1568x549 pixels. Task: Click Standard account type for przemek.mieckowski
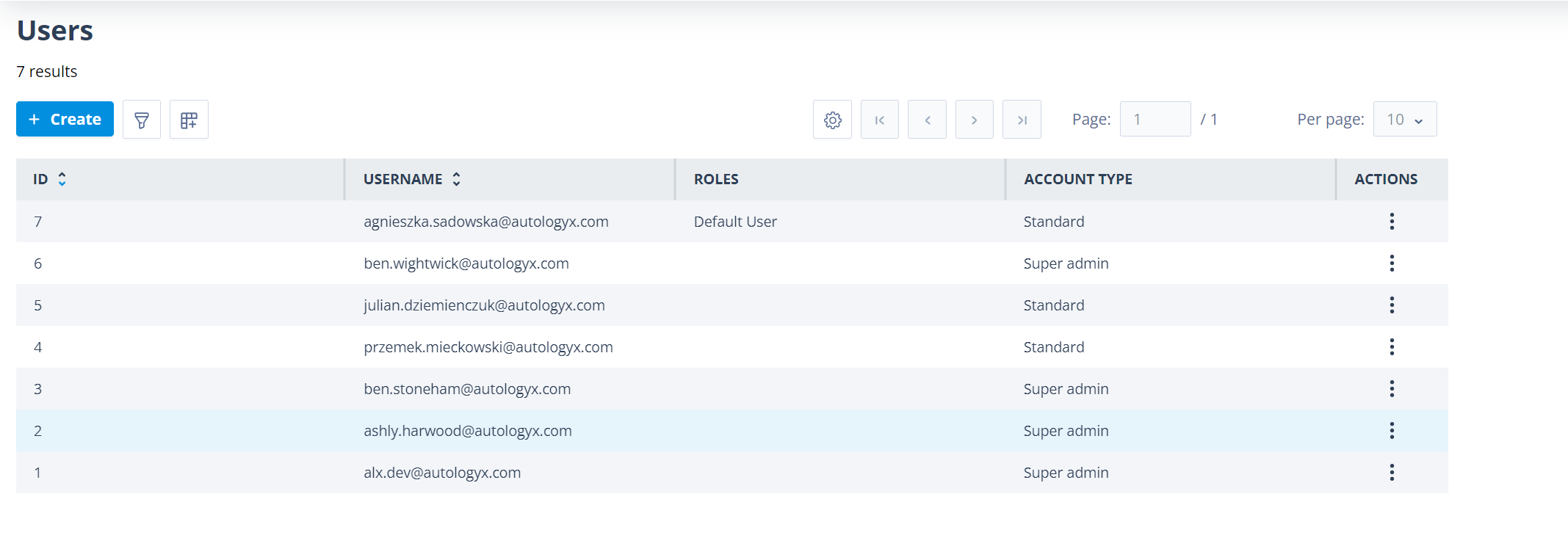pos(1054,347)
